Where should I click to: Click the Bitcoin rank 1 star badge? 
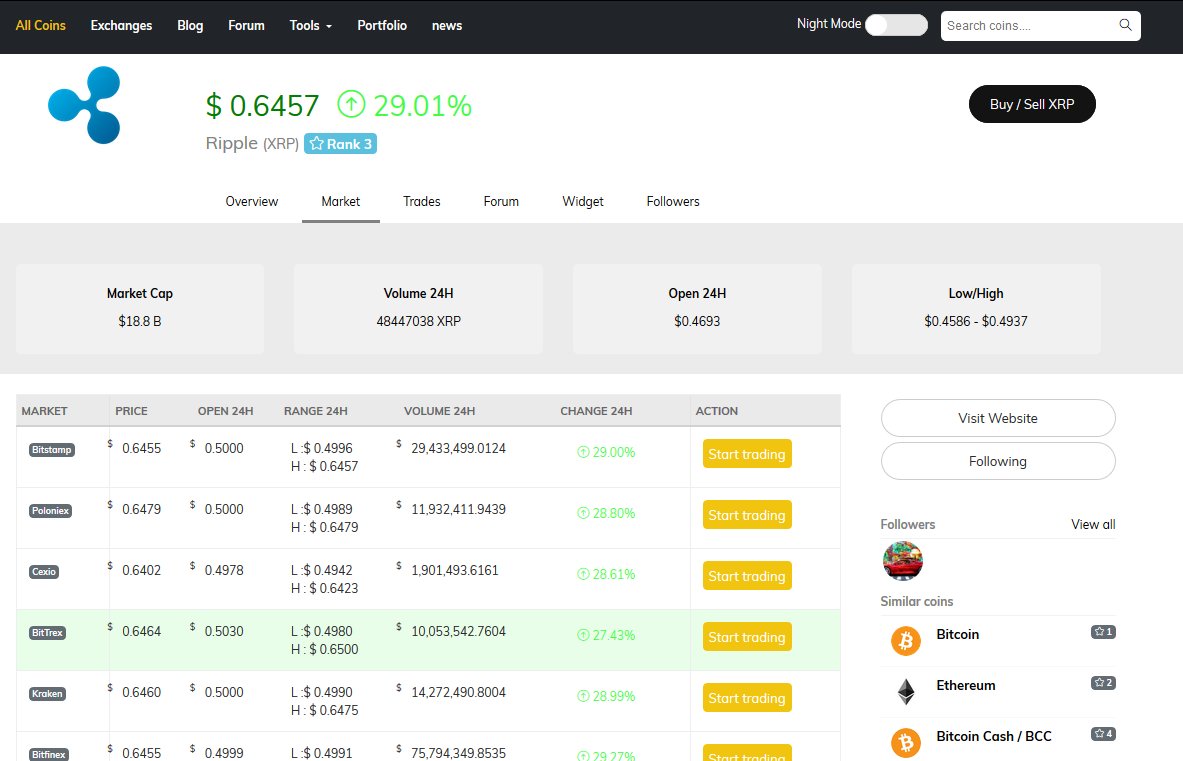1103,631
